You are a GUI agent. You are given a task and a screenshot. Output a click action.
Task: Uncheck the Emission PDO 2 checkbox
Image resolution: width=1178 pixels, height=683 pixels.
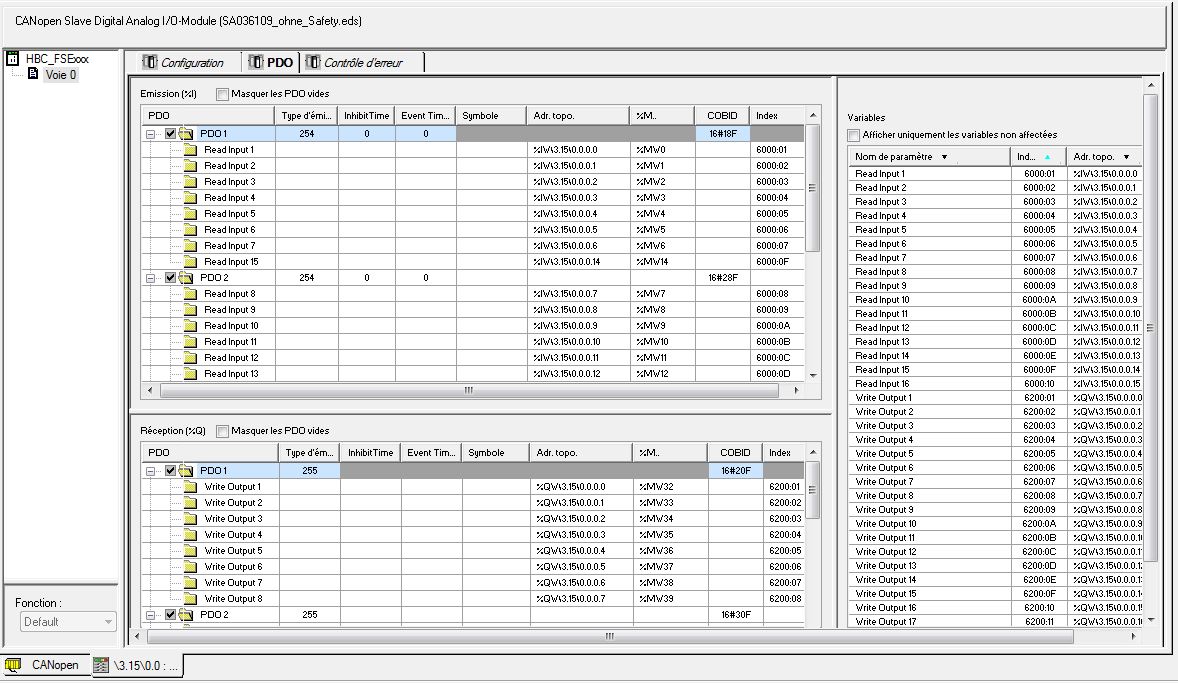(170, 278)
